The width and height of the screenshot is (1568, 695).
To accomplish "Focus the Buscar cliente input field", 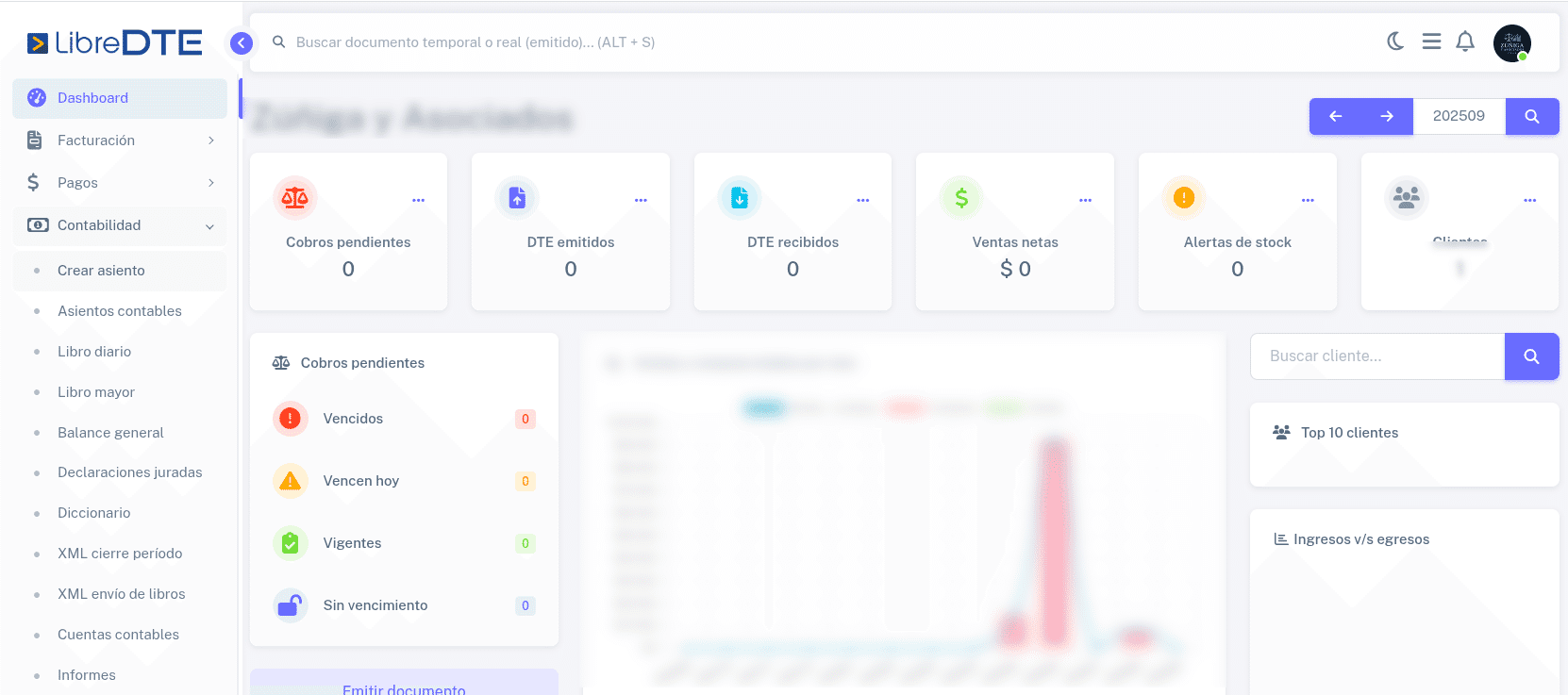I will (1376, 356).
